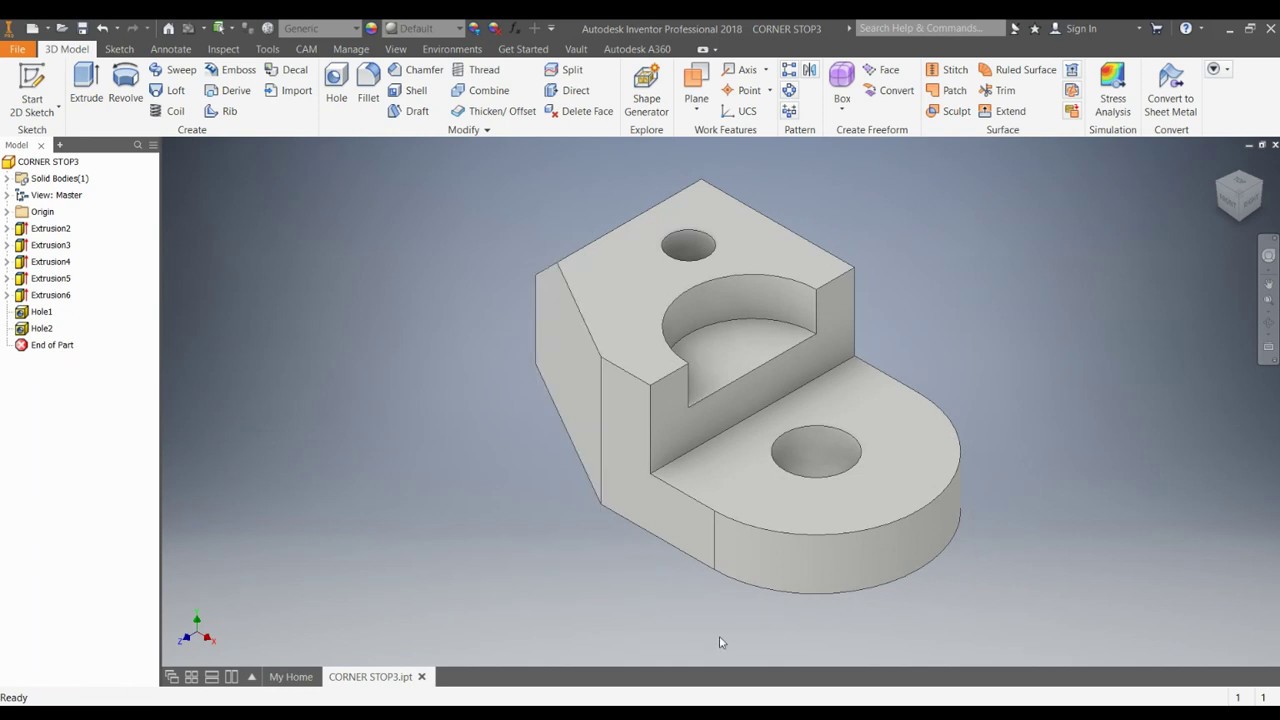Click the Undo button

(102, 28)
